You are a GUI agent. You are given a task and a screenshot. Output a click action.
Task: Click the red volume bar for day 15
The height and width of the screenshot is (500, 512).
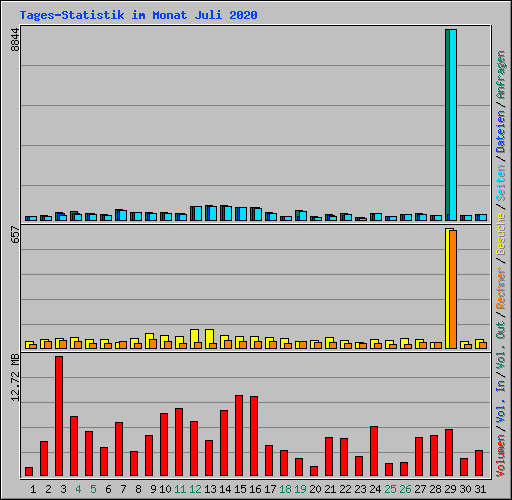click(239, 435)
